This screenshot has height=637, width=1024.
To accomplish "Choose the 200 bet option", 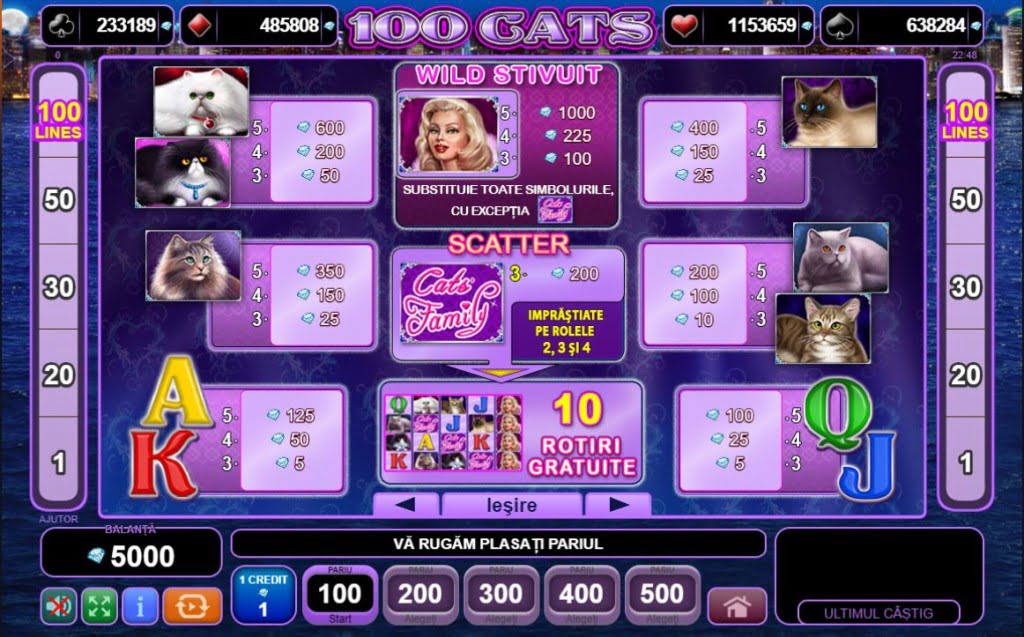I will click(x=420, y=595).
